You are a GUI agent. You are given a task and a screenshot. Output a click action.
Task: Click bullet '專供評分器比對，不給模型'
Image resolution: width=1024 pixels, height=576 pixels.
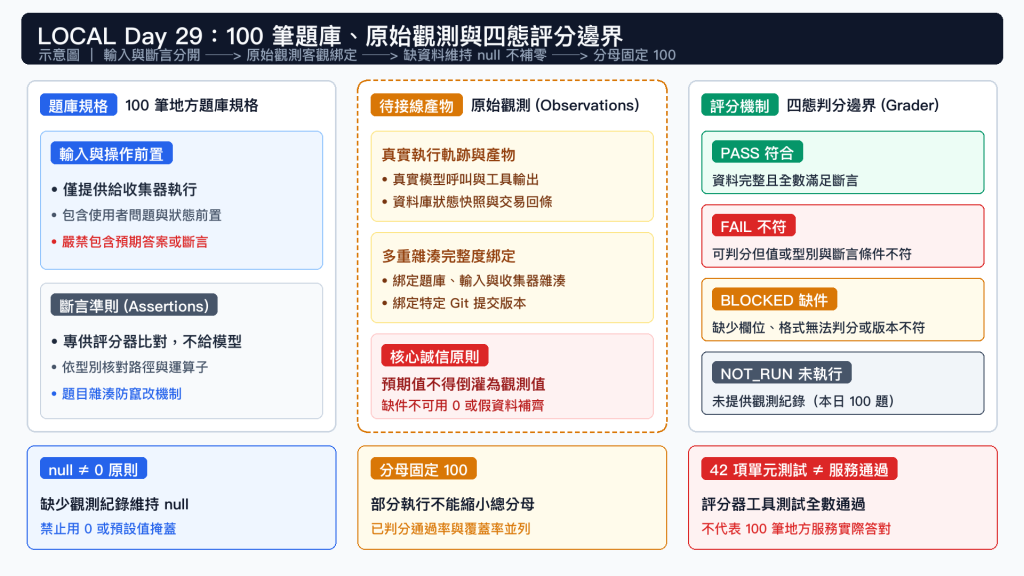152,342
